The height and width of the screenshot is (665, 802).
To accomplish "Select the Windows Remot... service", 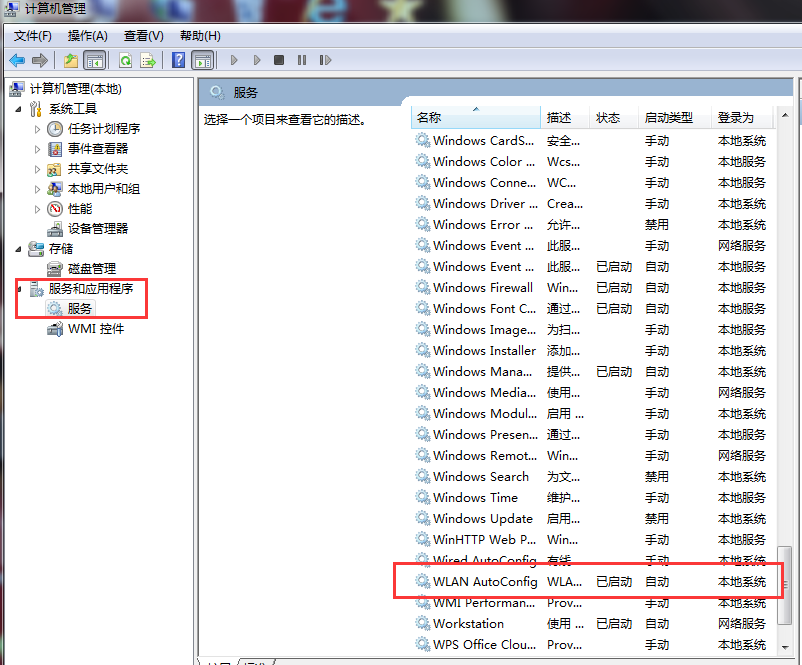I will 591,455.
